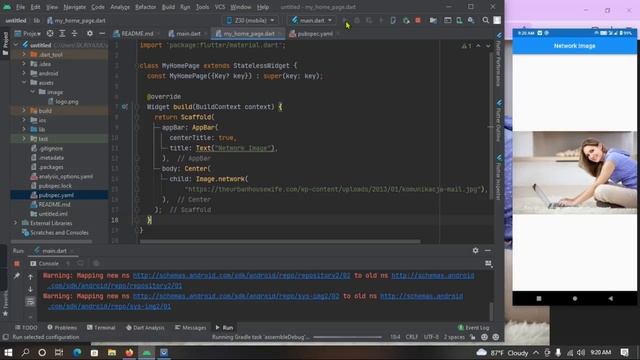The image size is (640, 360).
Task: Tap the Android back button on phone mirror
Action: [x=610, y=298]
